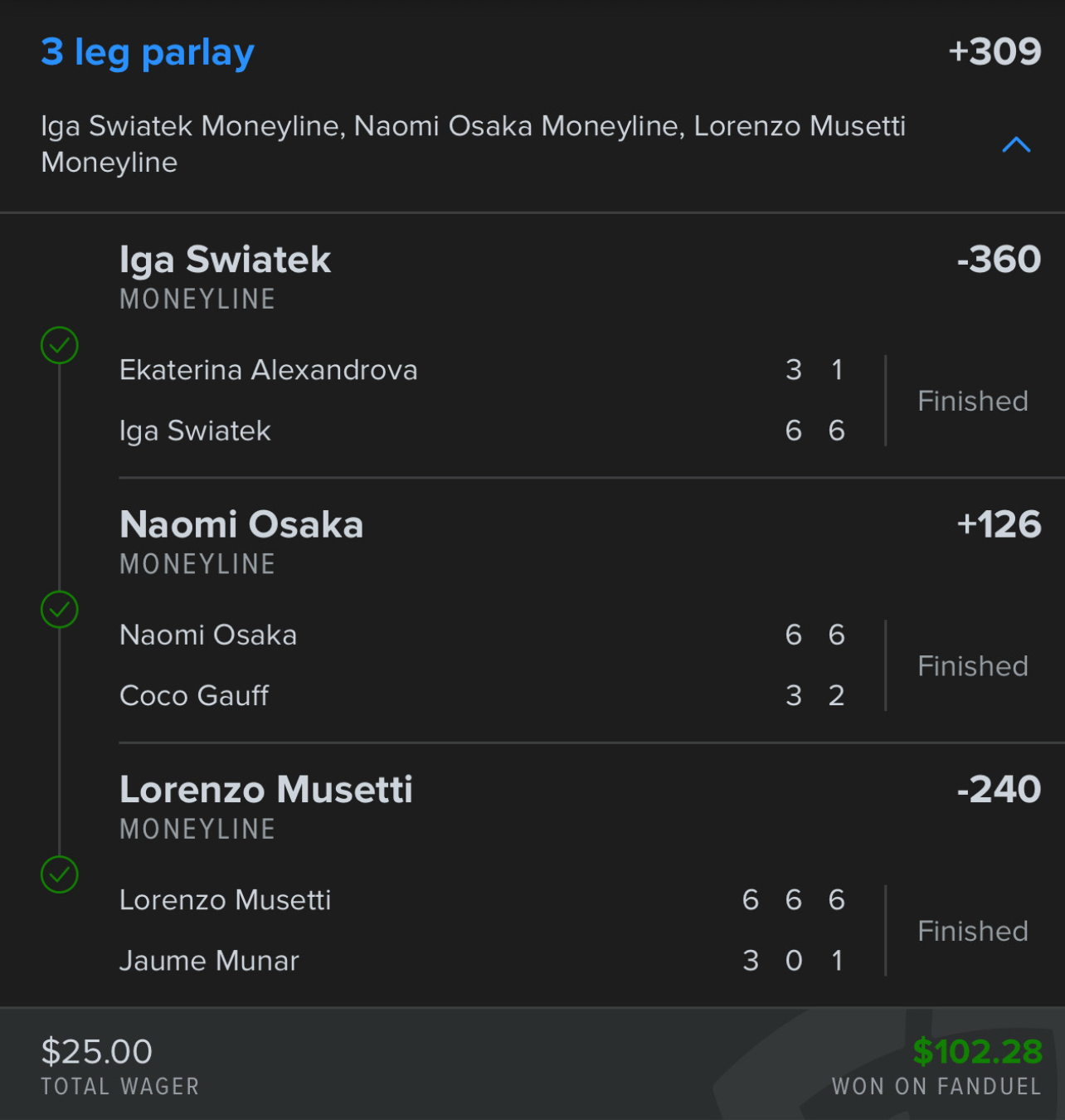This screenshot has height=1120, width=1065.
Task: Tap the Finished status of Swiatek match
Action: click(973, 402)
